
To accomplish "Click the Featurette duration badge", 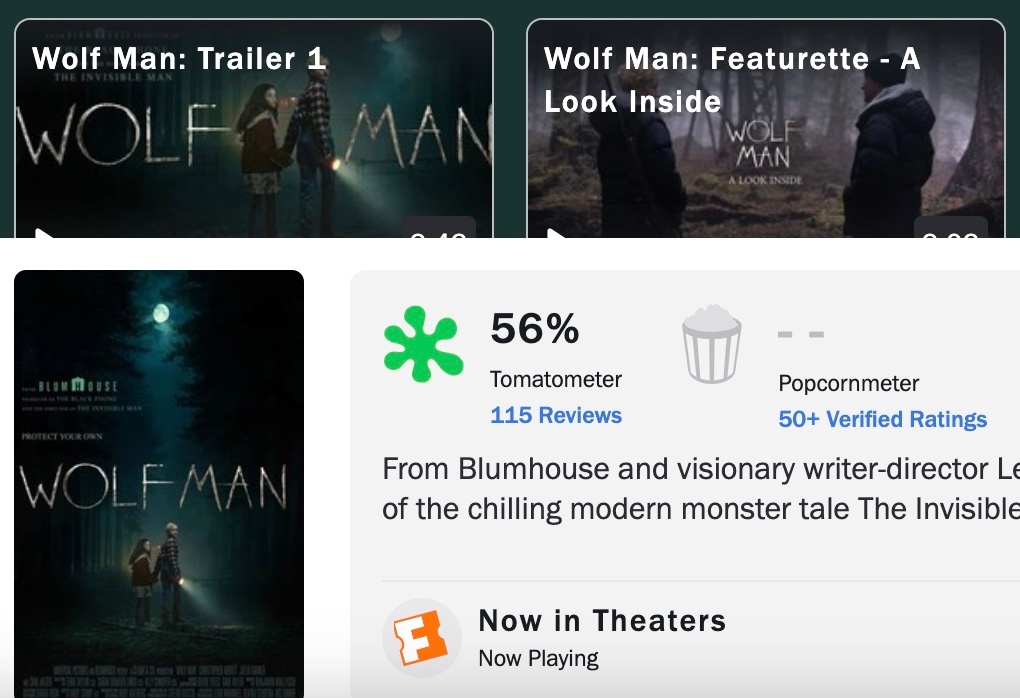I will pos(951,228).
